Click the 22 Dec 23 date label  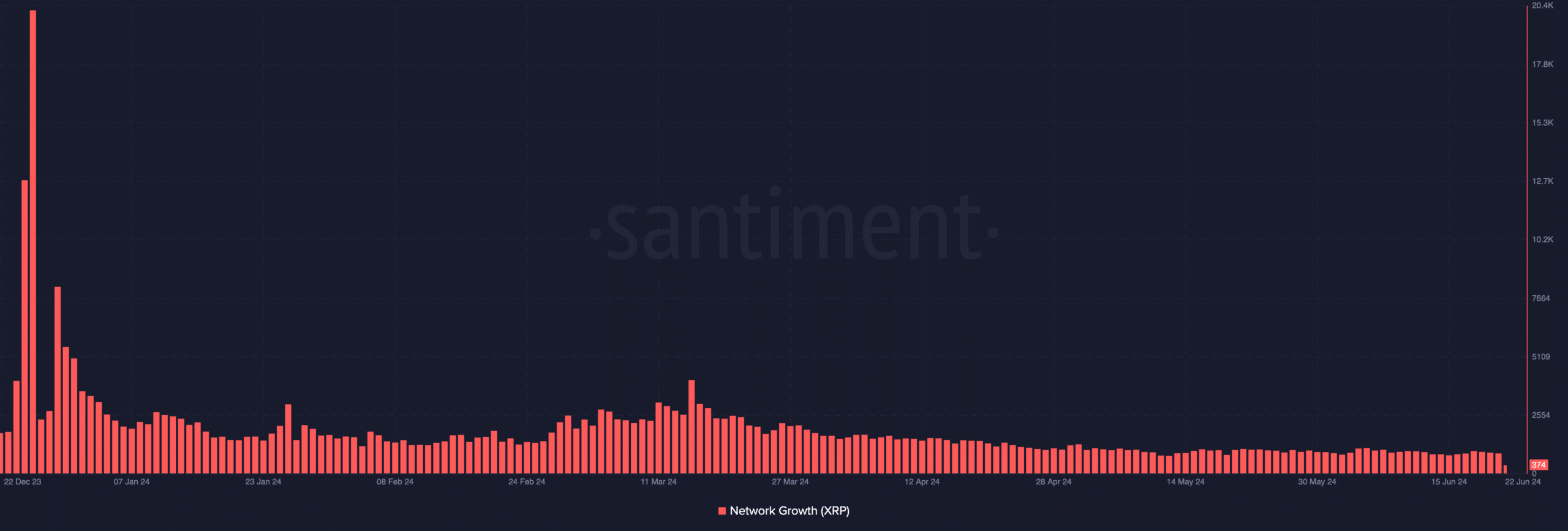pyautogui.click(x=23, y=482)
